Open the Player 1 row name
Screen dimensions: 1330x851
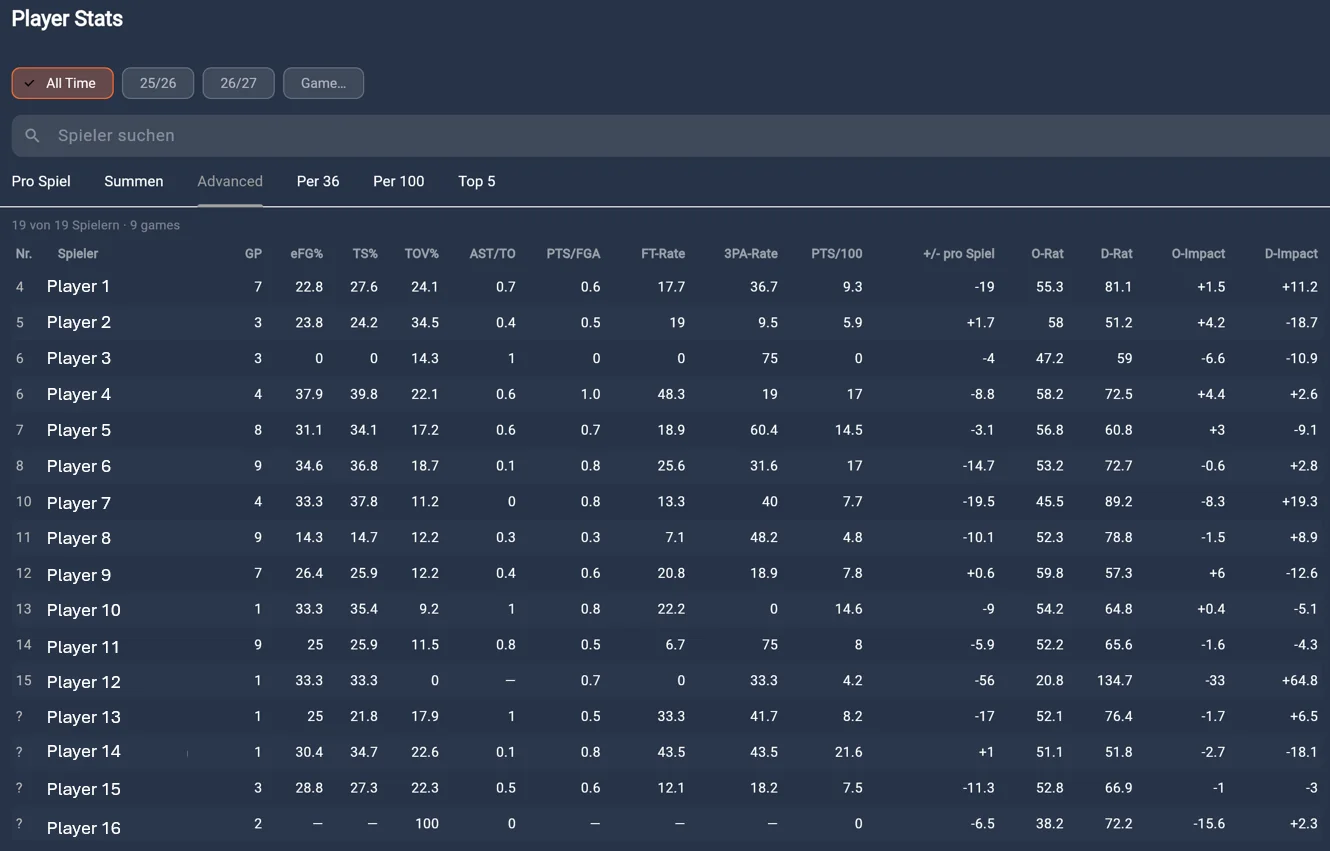(79, 287)
